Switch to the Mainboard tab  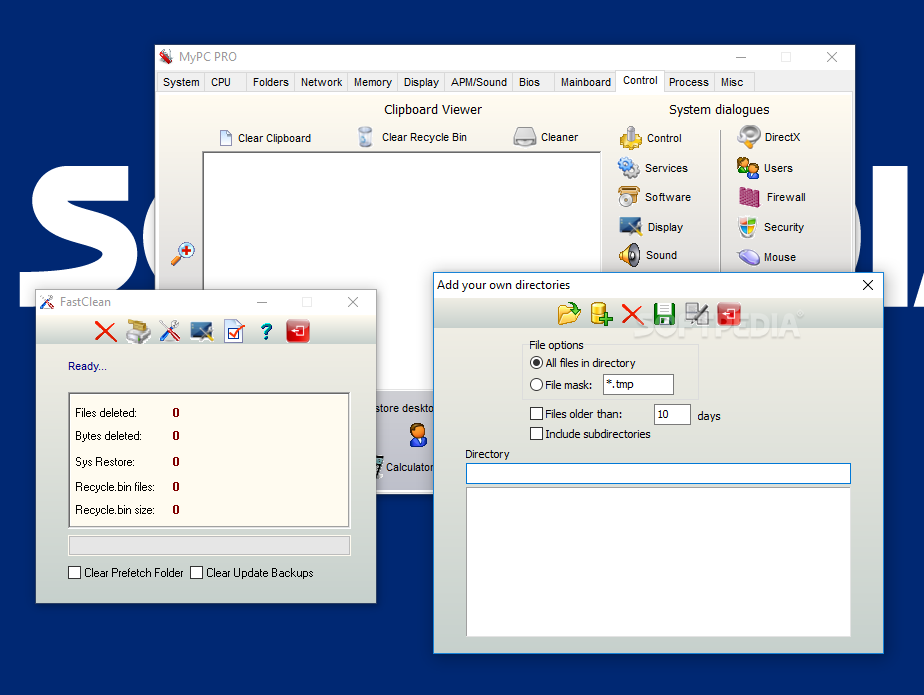coord(586,82)
